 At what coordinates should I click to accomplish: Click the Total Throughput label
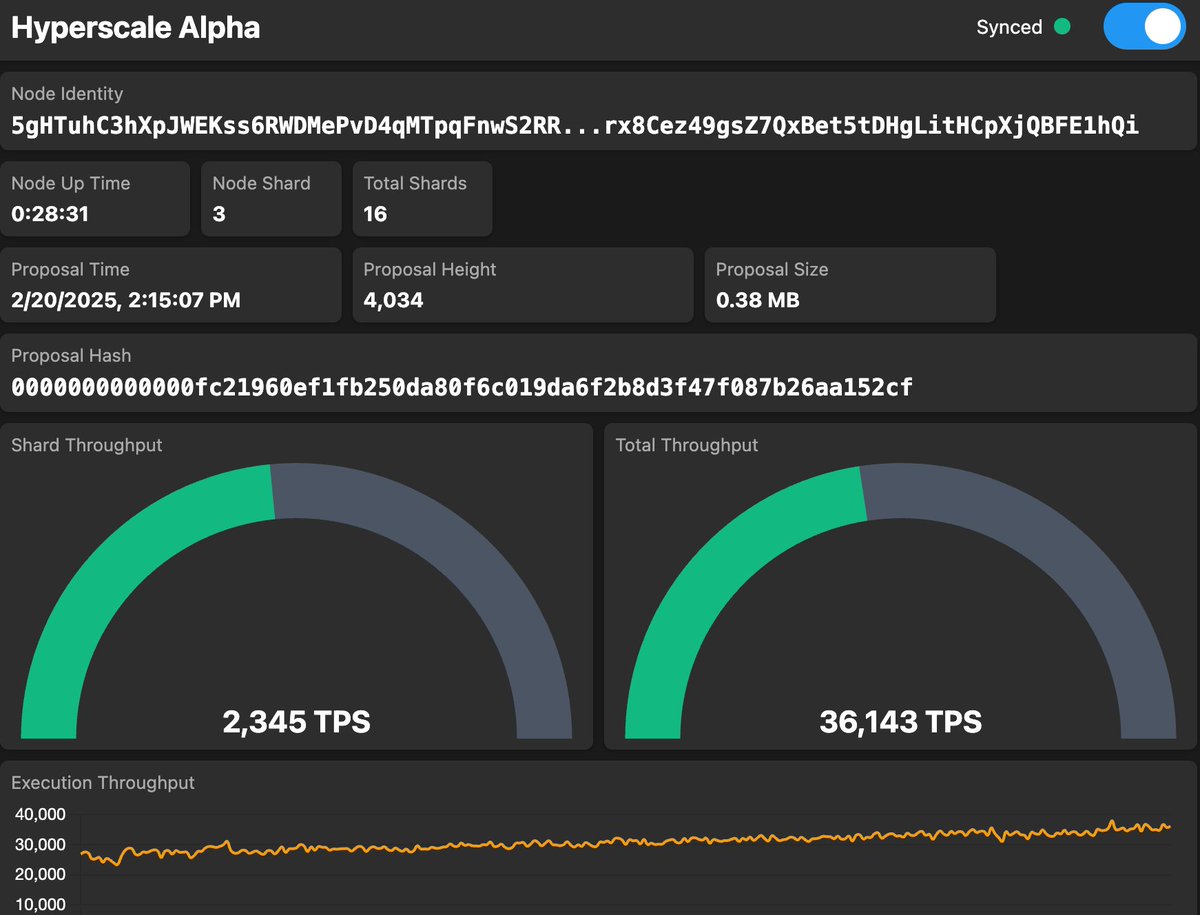pos(687,445)
